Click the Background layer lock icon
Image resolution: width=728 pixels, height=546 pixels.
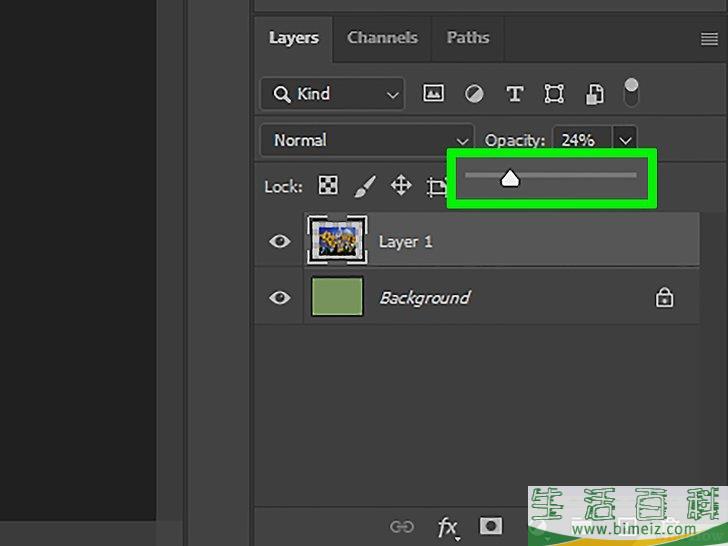pos(664,298)
